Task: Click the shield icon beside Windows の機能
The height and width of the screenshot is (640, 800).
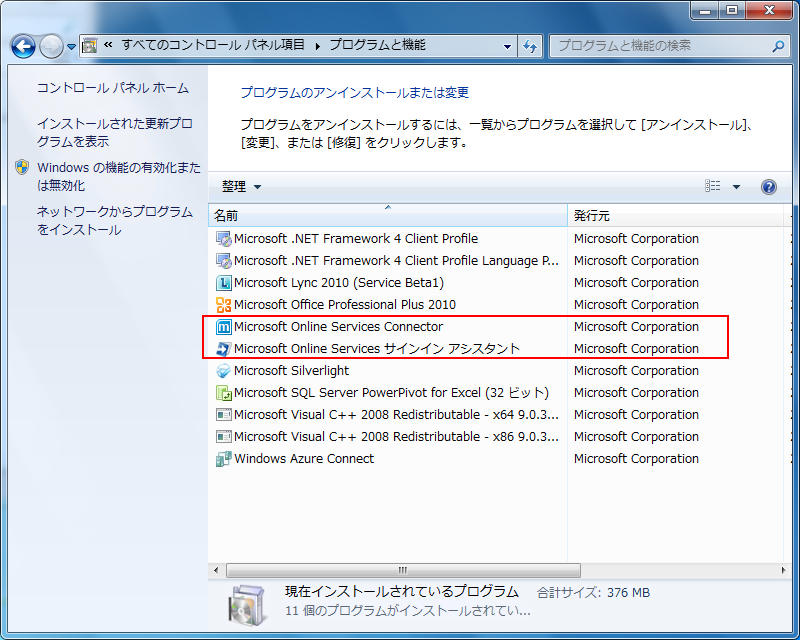Action: [x=22, y=167]
